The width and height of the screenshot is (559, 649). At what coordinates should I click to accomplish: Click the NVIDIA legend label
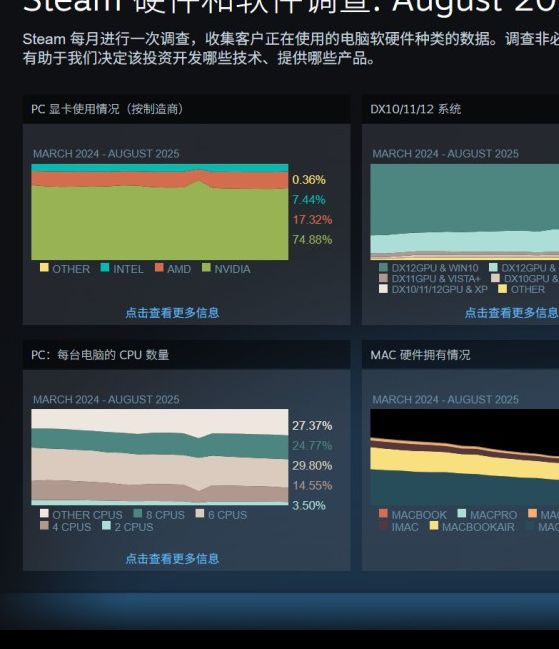pyautogui.click(x=232, y=269)
